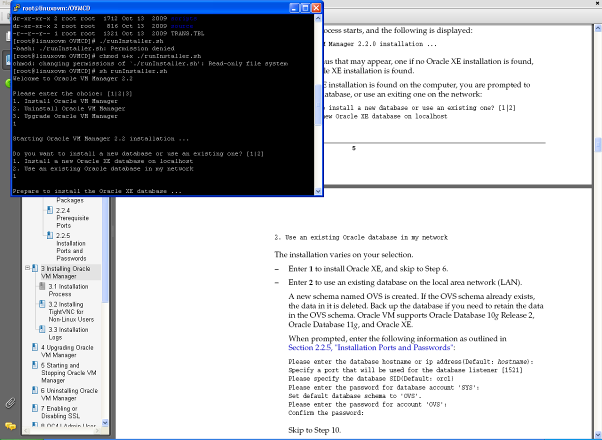
Task: Click terminal scrollbar up arrow
Action: tap(318, 18)
